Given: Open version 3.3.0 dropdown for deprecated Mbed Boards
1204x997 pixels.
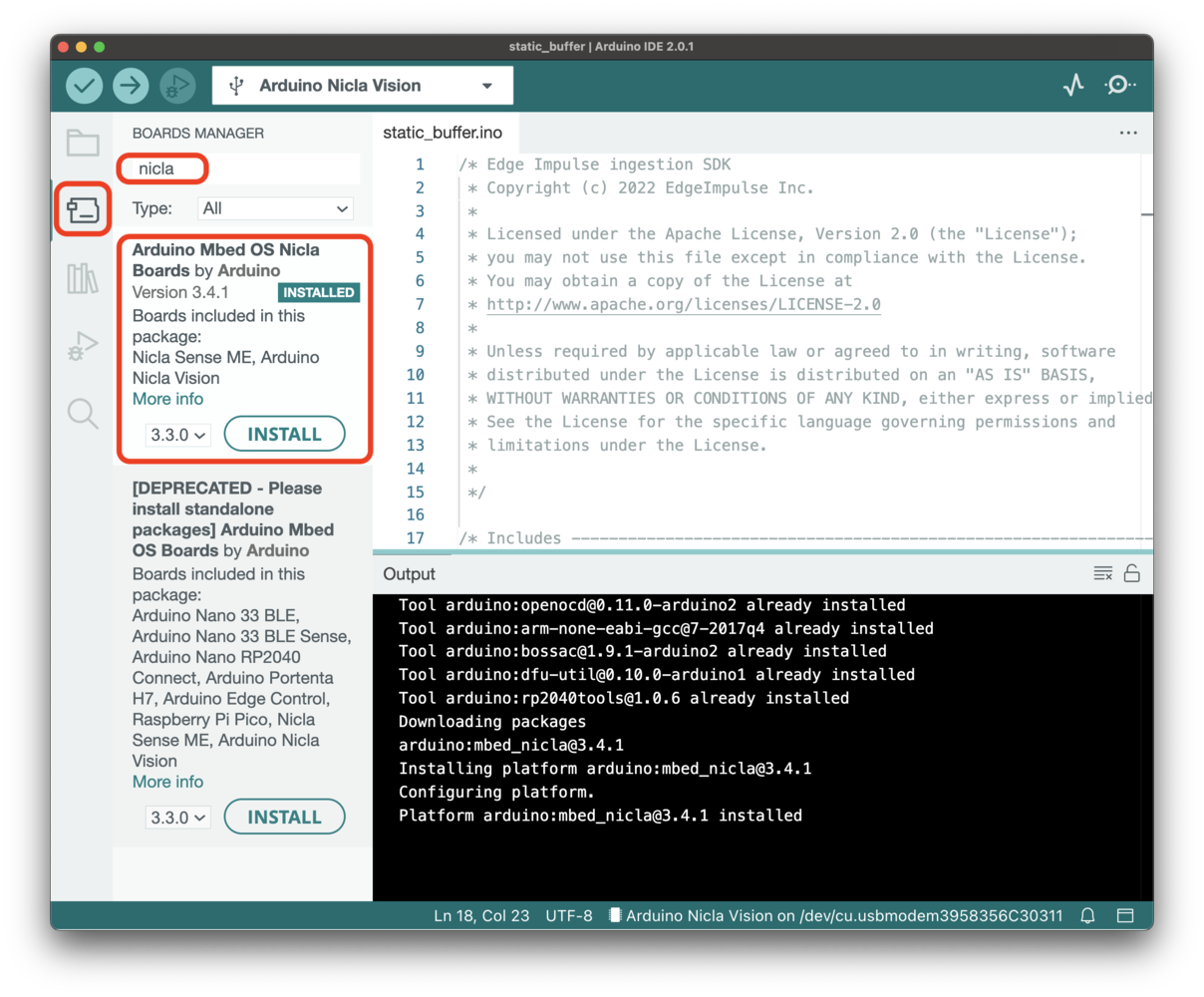Looking at the screenshot, I should [x=178, y=818].
